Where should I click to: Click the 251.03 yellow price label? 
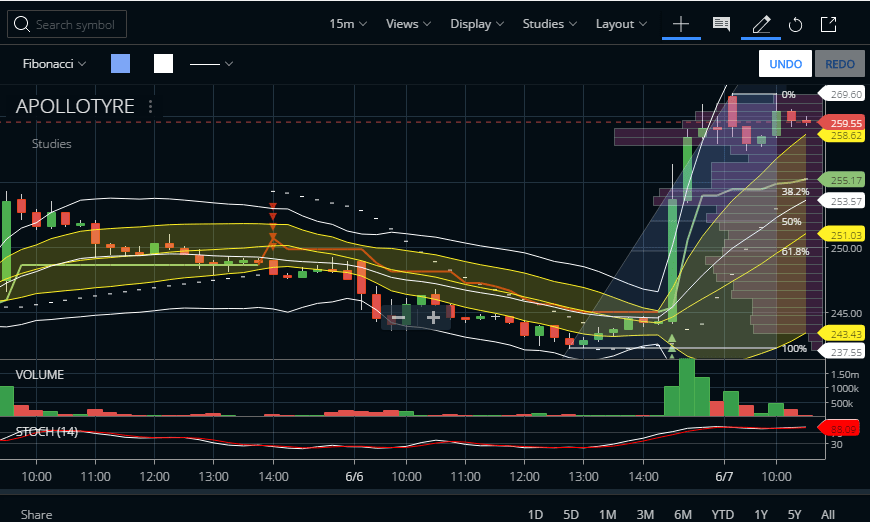point(842,235)
